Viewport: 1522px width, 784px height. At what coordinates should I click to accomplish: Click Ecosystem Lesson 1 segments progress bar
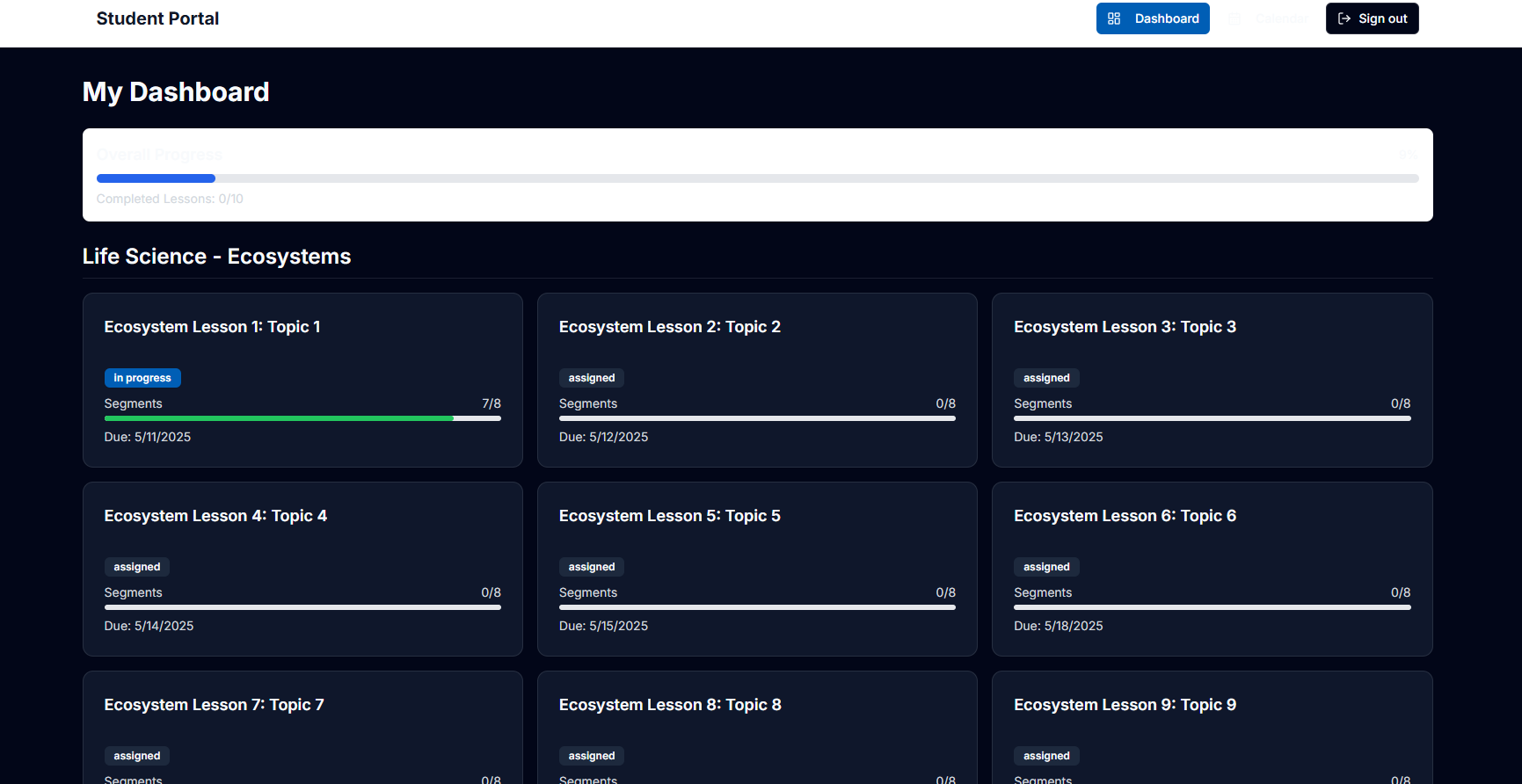coord(302,418)
